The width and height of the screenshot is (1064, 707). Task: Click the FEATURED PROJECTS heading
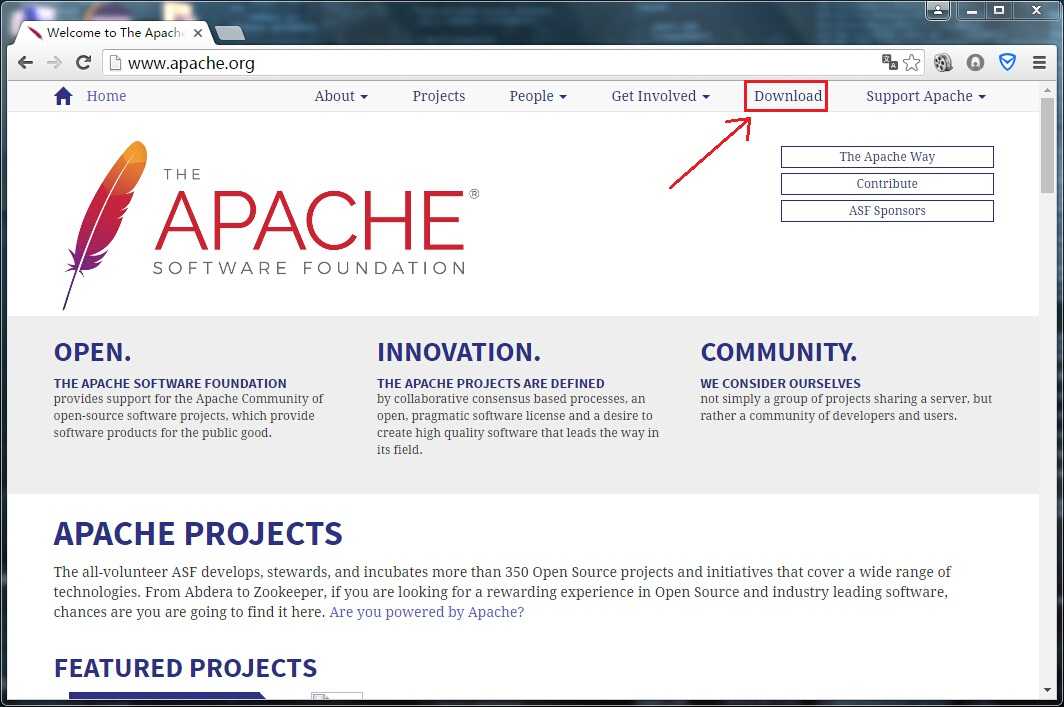tap(185, 668)
